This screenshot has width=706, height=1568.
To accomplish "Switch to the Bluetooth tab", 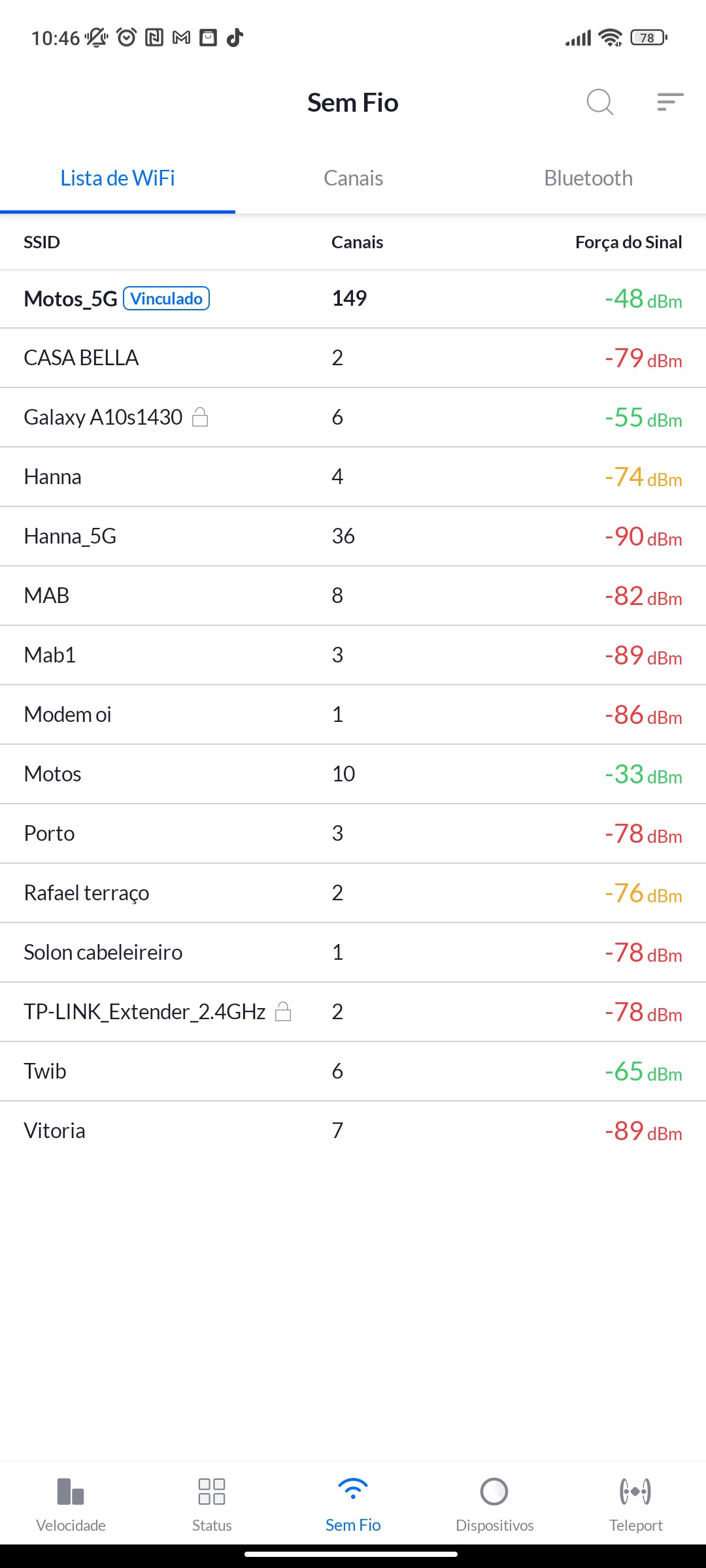I will point(588,178).
